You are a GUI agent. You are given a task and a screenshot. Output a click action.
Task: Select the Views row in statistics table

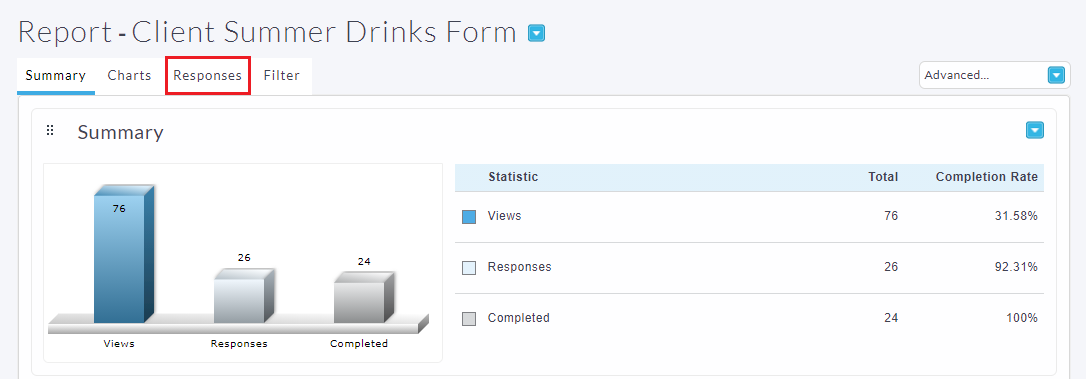[x=749, y=217]
